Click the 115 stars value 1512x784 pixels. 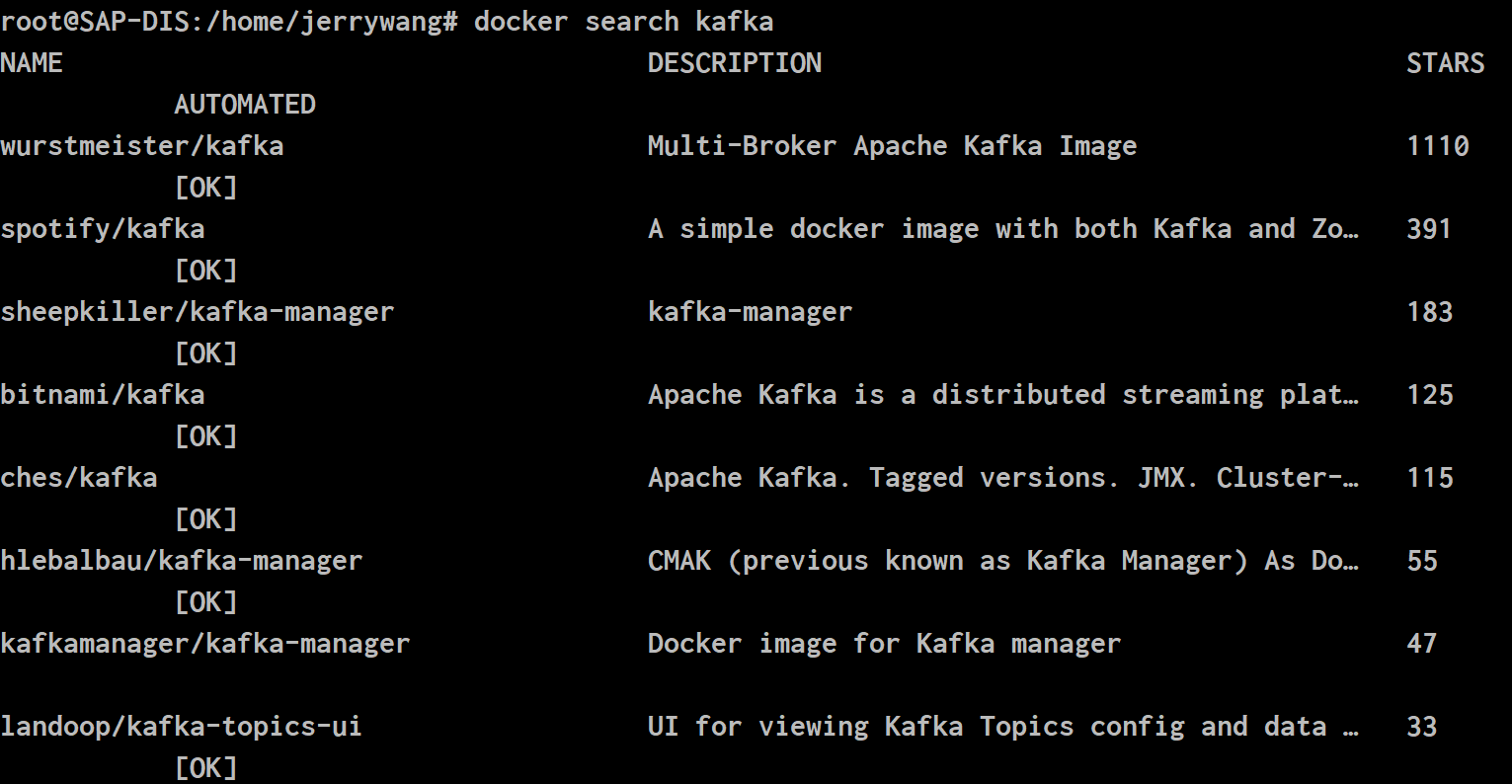click(1429, 478)
